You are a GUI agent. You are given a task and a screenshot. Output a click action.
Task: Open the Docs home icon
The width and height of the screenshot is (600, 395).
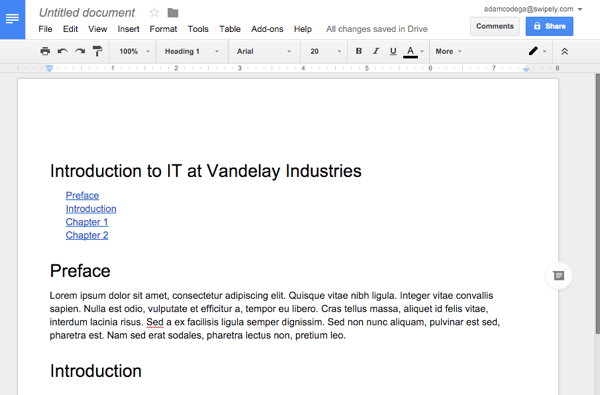pos(12,19)
